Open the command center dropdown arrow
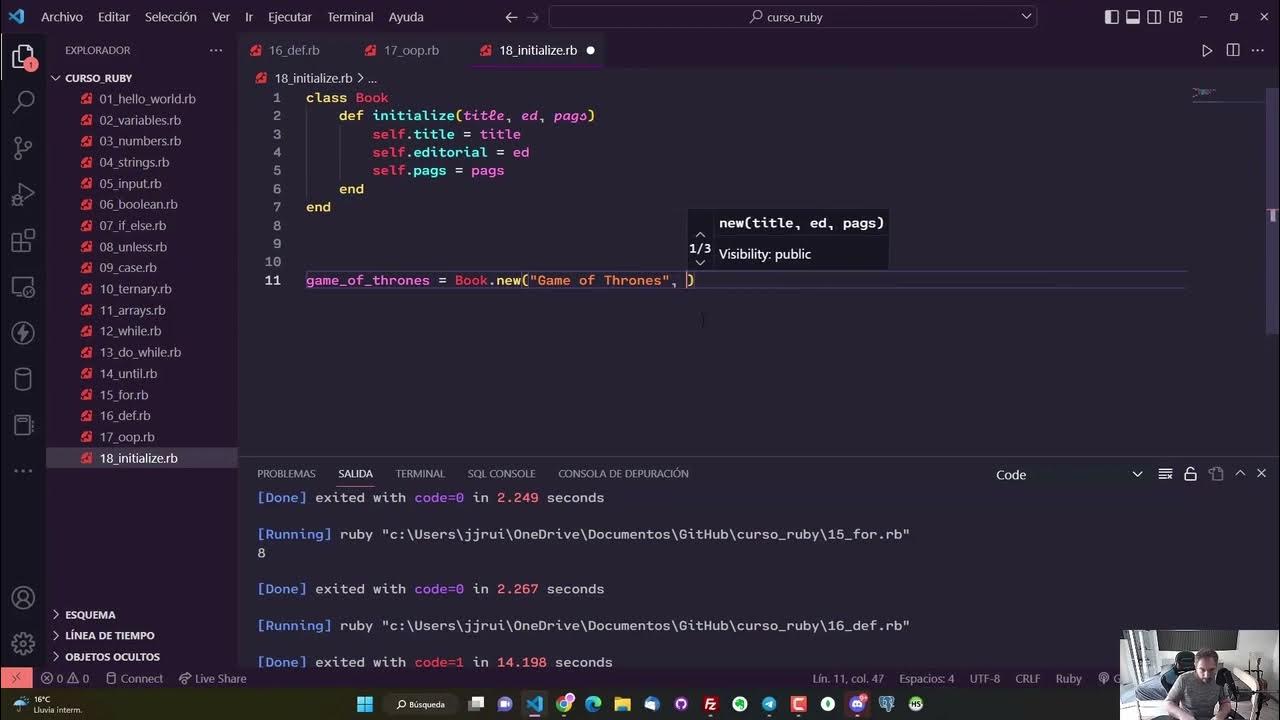This screenshot has width=1280, height=720. coord(1026,17)
